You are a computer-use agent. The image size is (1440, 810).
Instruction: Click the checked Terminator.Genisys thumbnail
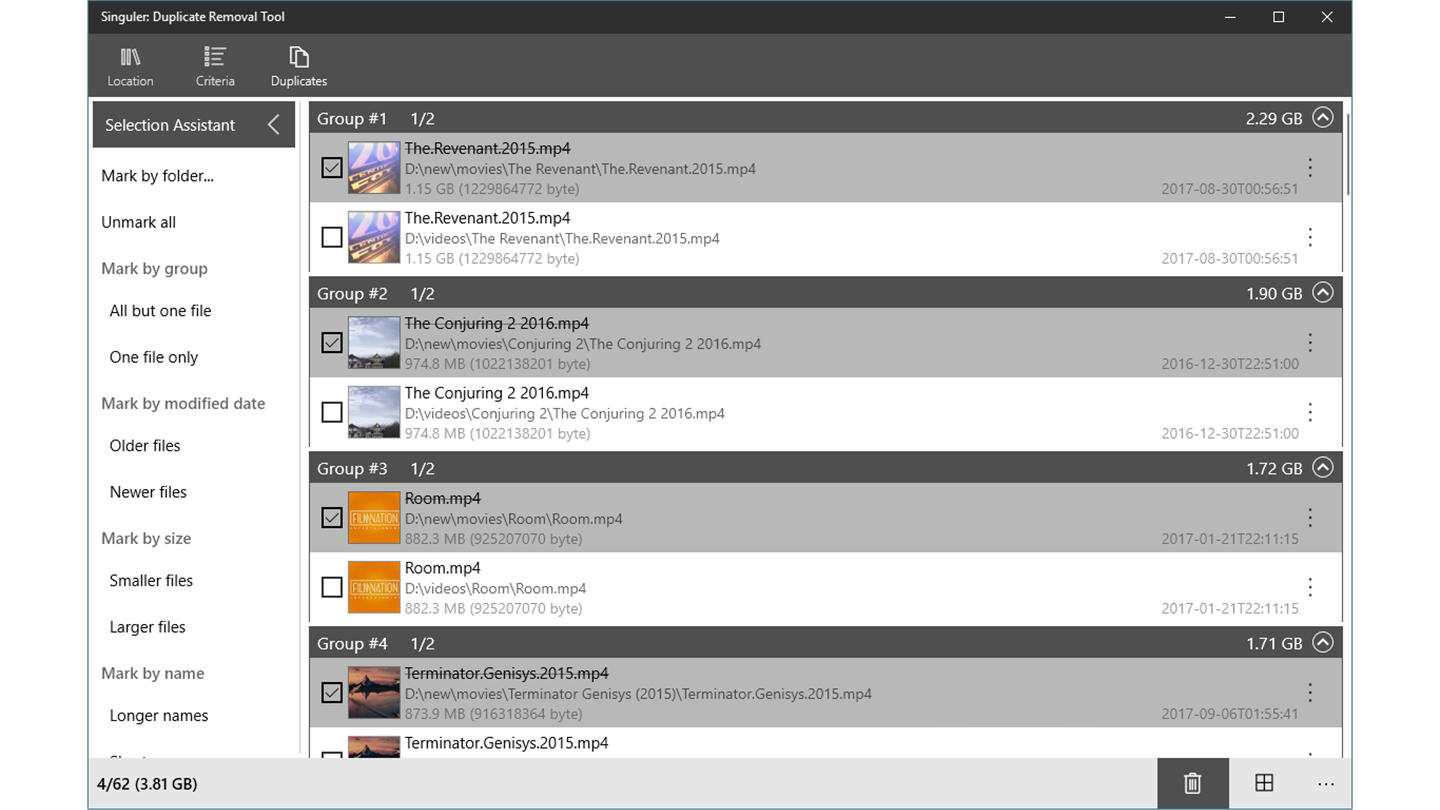pyautogui.click(x=374, y=693)
